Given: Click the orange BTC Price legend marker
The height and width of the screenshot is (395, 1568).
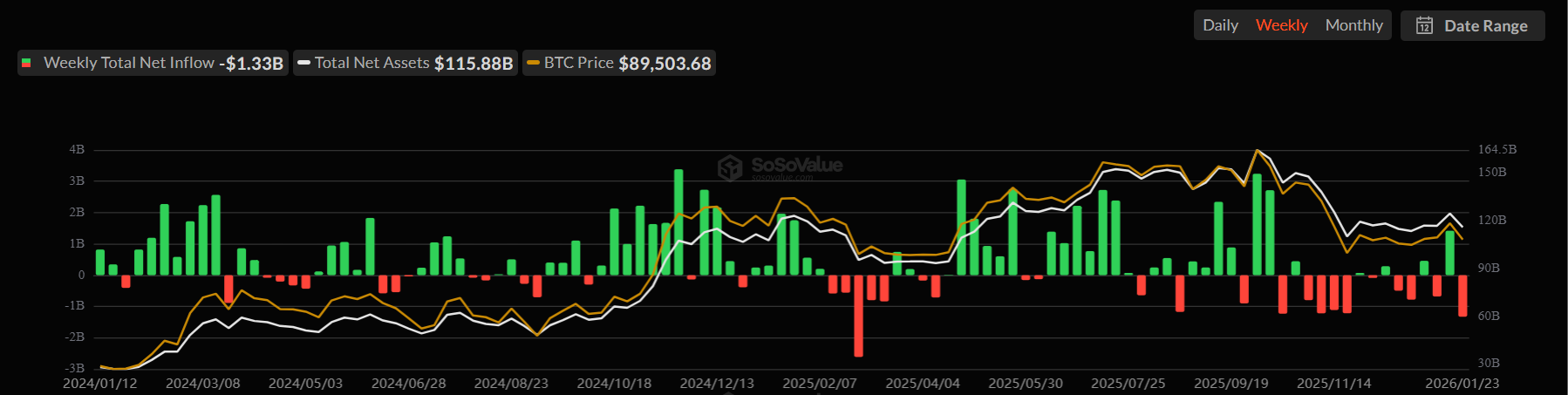Looking at the screenshot, I should [x=533, y=63].
